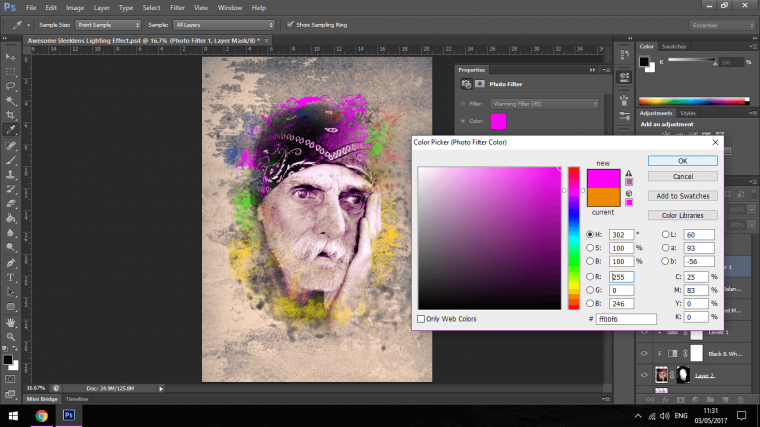Select the Paint Bucket tool

[x=10, y=219]
